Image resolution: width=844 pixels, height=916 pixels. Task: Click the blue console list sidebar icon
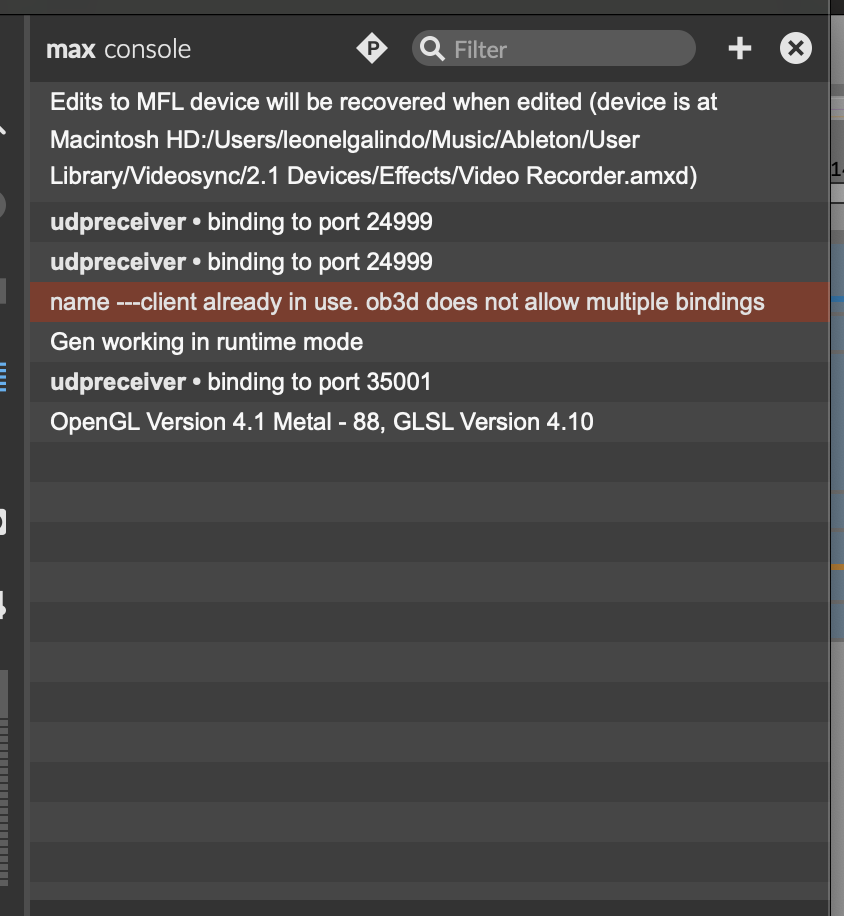click(x=3, y=376)
